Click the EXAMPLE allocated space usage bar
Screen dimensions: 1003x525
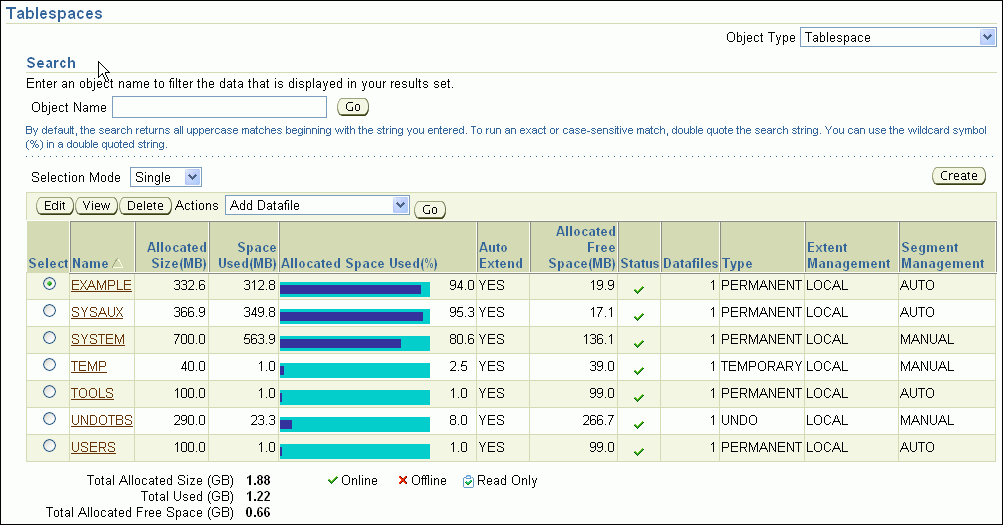tap(354, 289)
